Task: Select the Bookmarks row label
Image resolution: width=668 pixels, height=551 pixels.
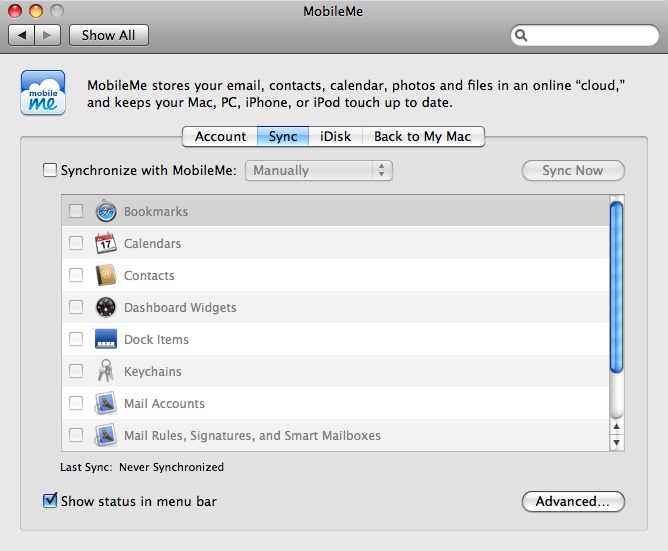Action: pos(156,211)
